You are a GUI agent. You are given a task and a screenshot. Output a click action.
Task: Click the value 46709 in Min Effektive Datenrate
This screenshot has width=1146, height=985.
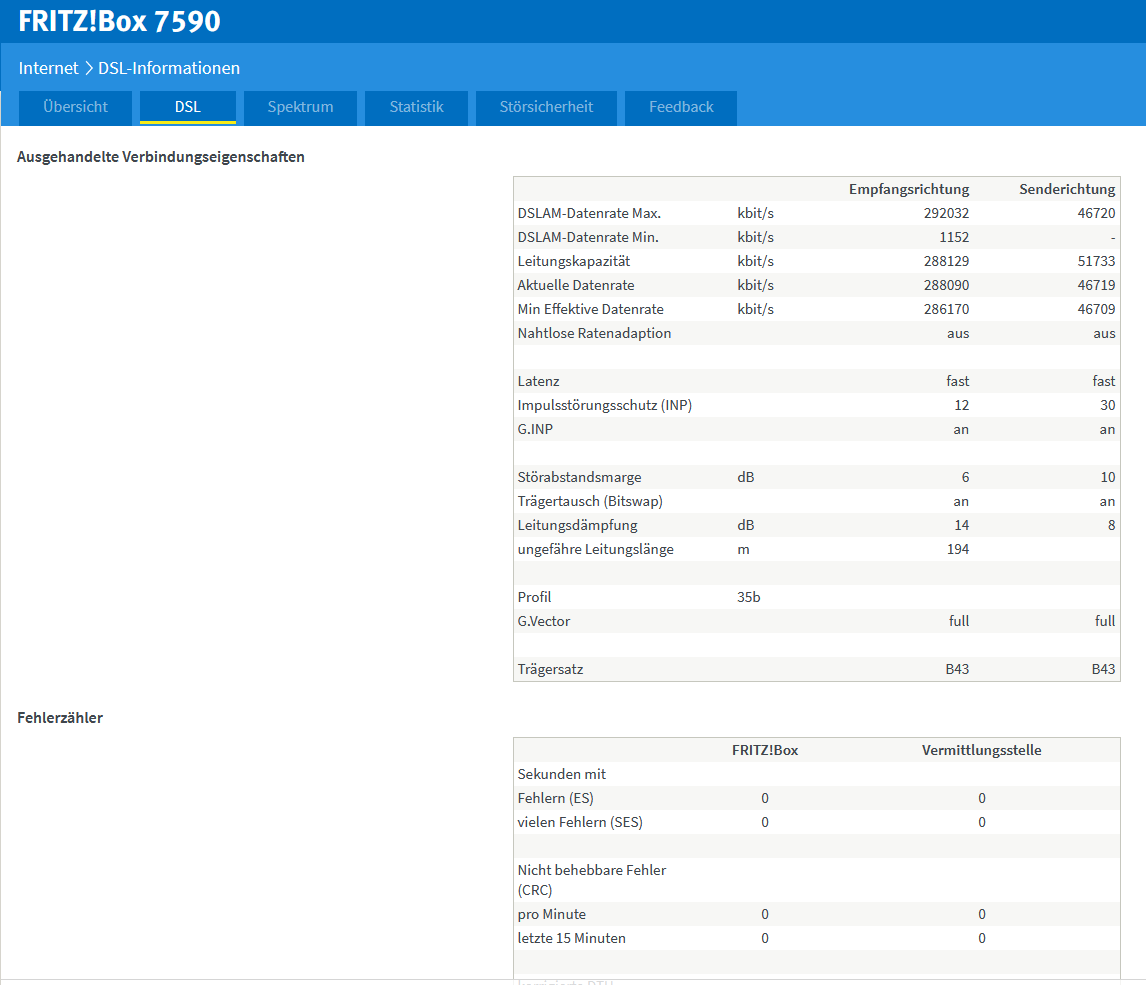pos(1096,309)
